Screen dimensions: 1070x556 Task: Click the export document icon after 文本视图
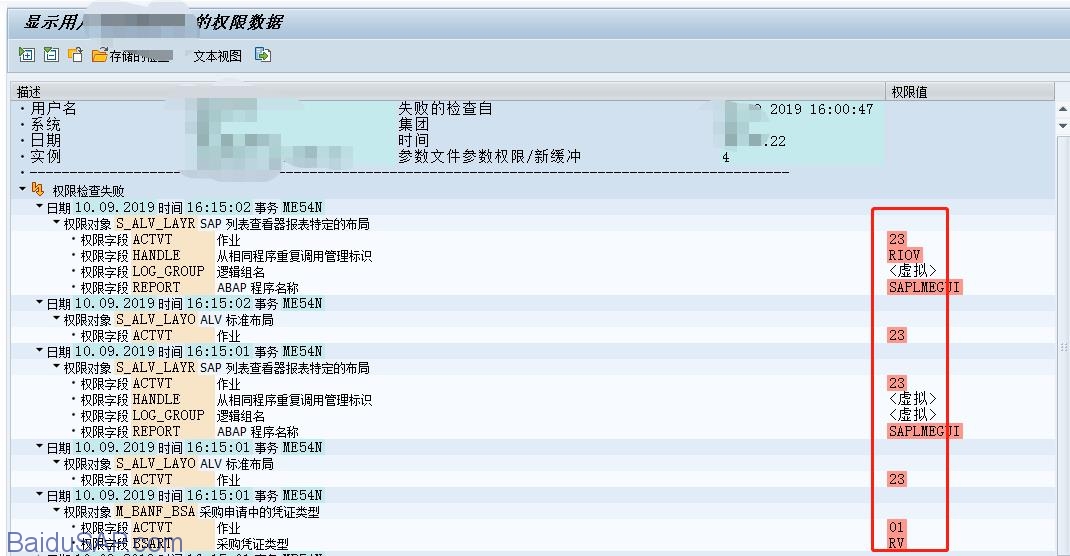pos(263,55)
